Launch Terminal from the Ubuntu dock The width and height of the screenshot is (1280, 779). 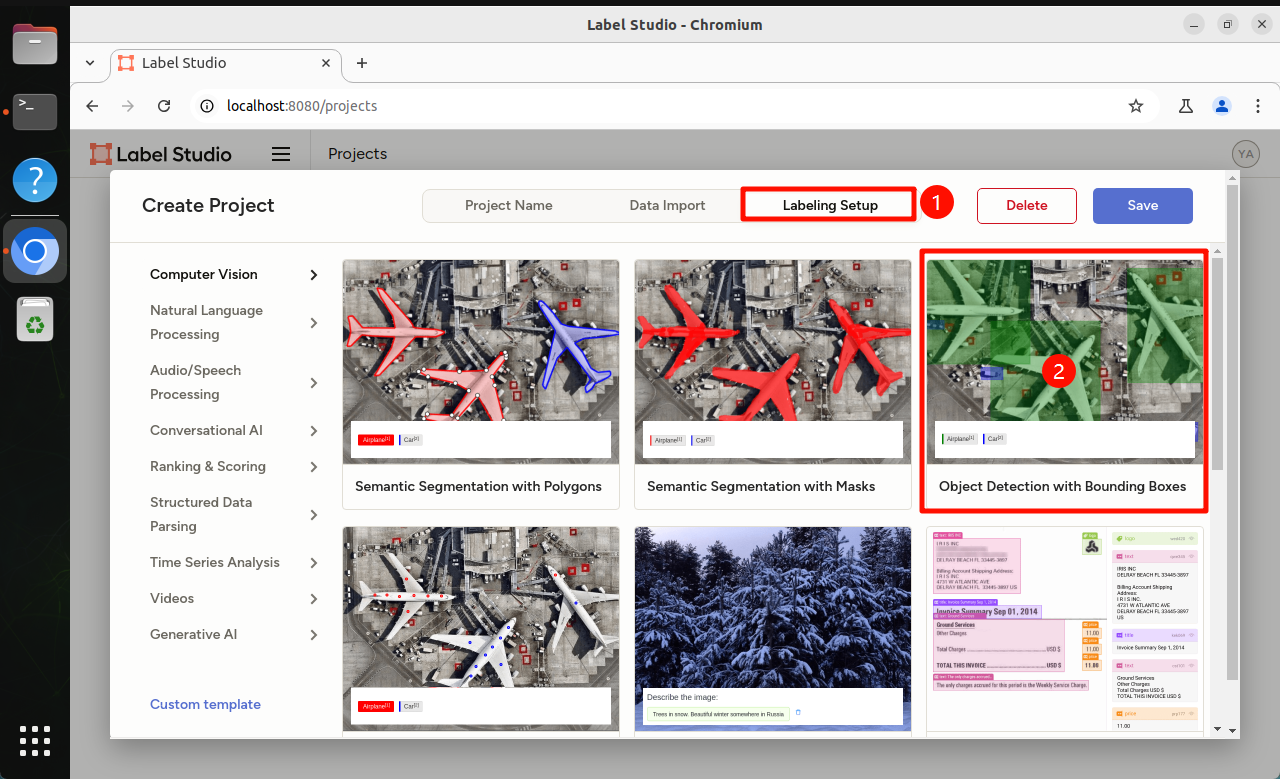coord(35,110)
